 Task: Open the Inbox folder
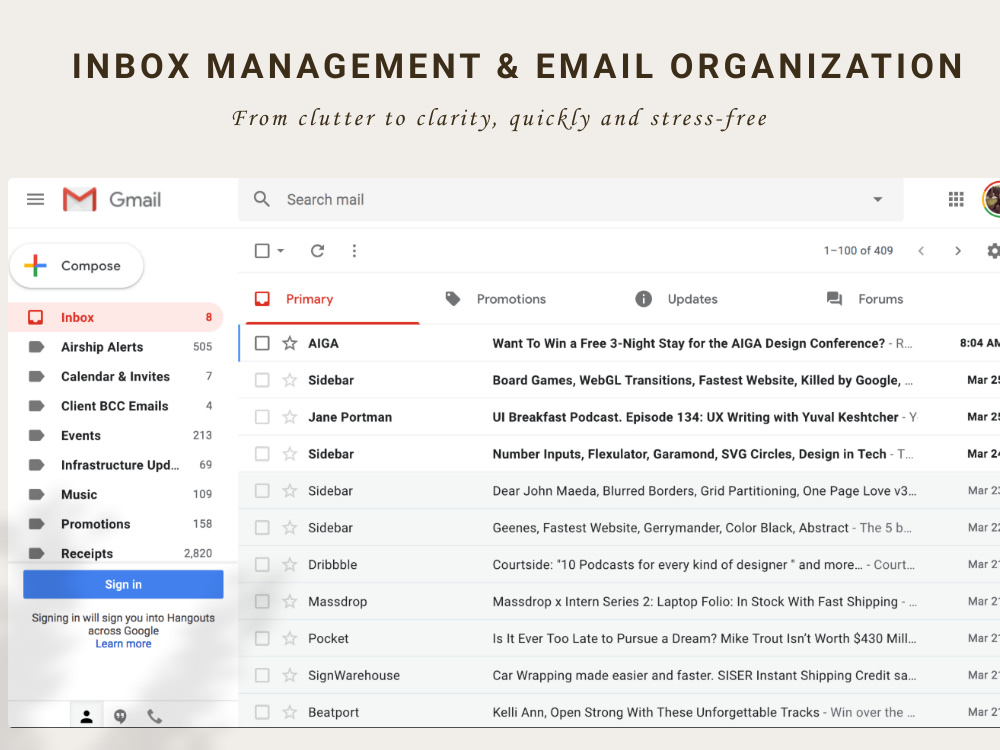pyautogui.click(x=116, y=318)
